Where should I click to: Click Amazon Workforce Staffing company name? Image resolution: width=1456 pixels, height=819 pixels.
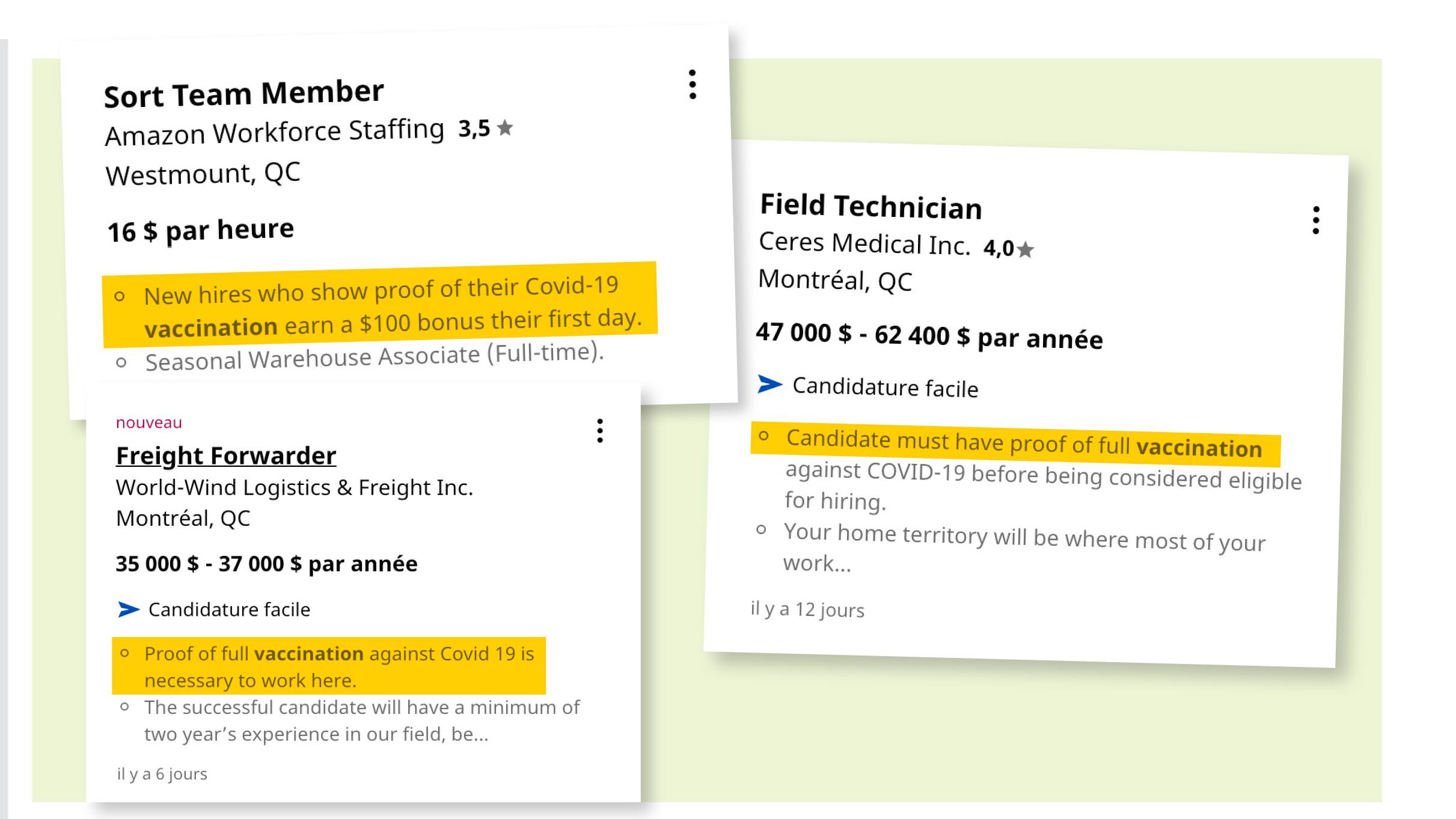coord(274,132)
